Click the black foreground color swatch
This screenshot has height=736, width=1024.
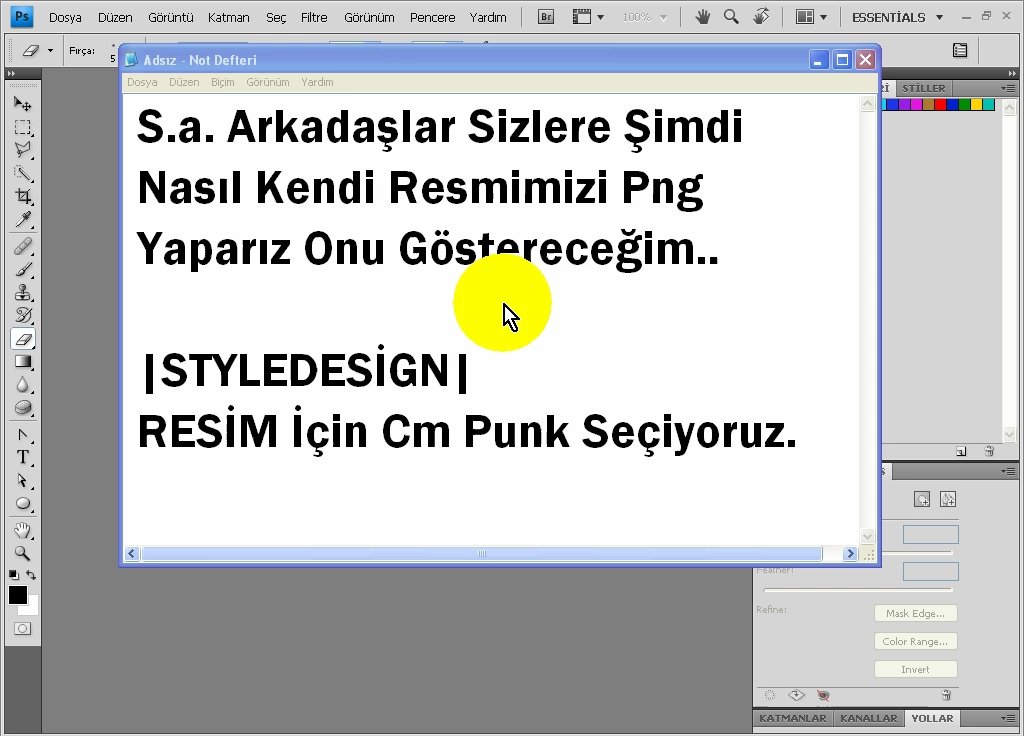click(18, 595)
